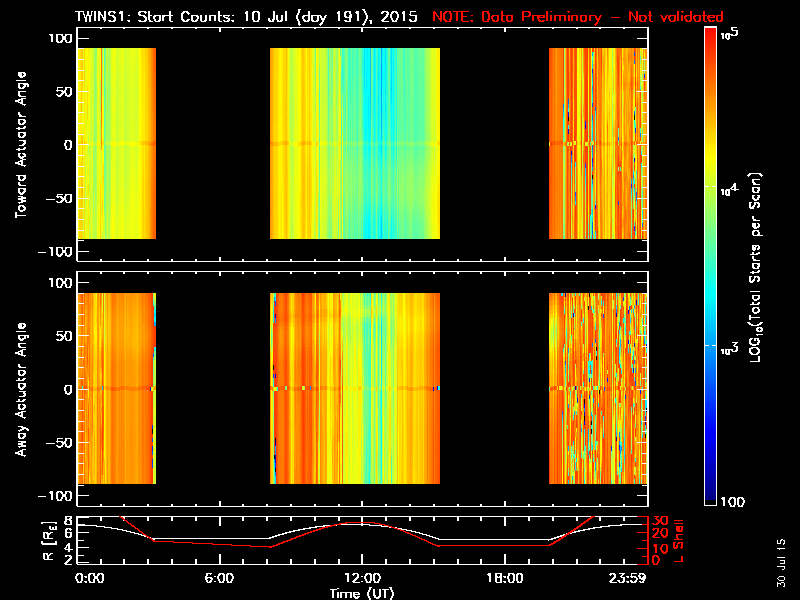Screen dimensions: 800x600
Task: Click the red "L Shell" axis label
Action: 680,540
